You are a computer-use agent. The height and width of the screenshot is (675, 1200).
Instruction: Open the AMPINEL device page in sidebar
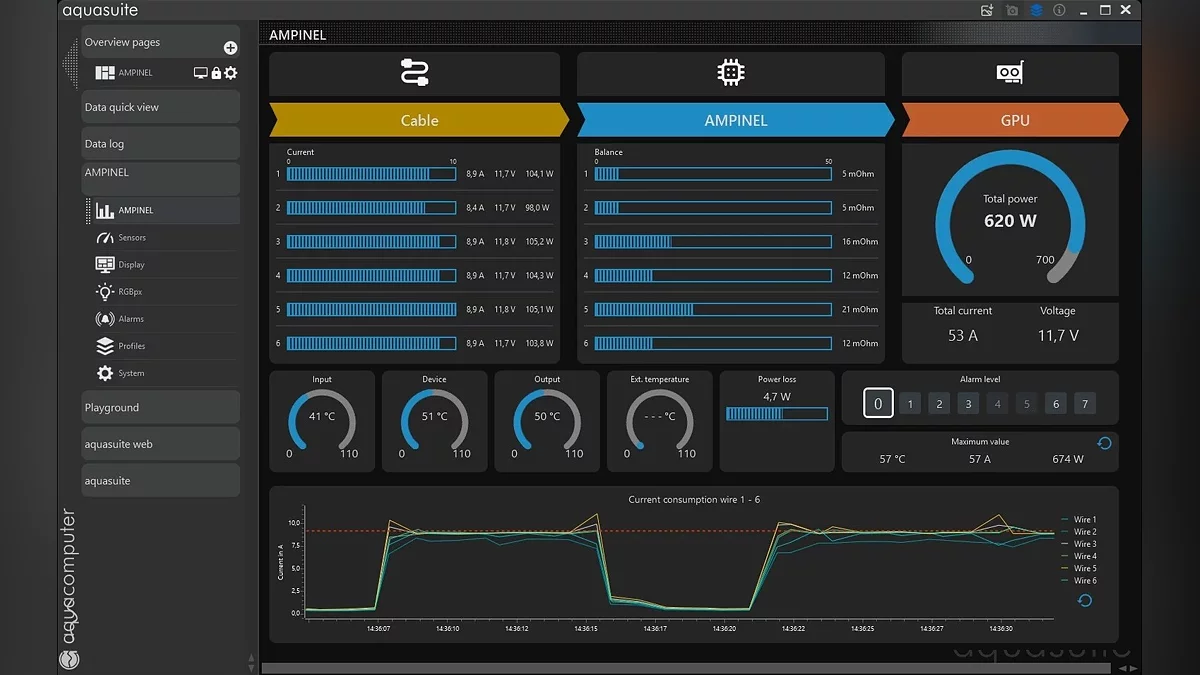(164, 210)
